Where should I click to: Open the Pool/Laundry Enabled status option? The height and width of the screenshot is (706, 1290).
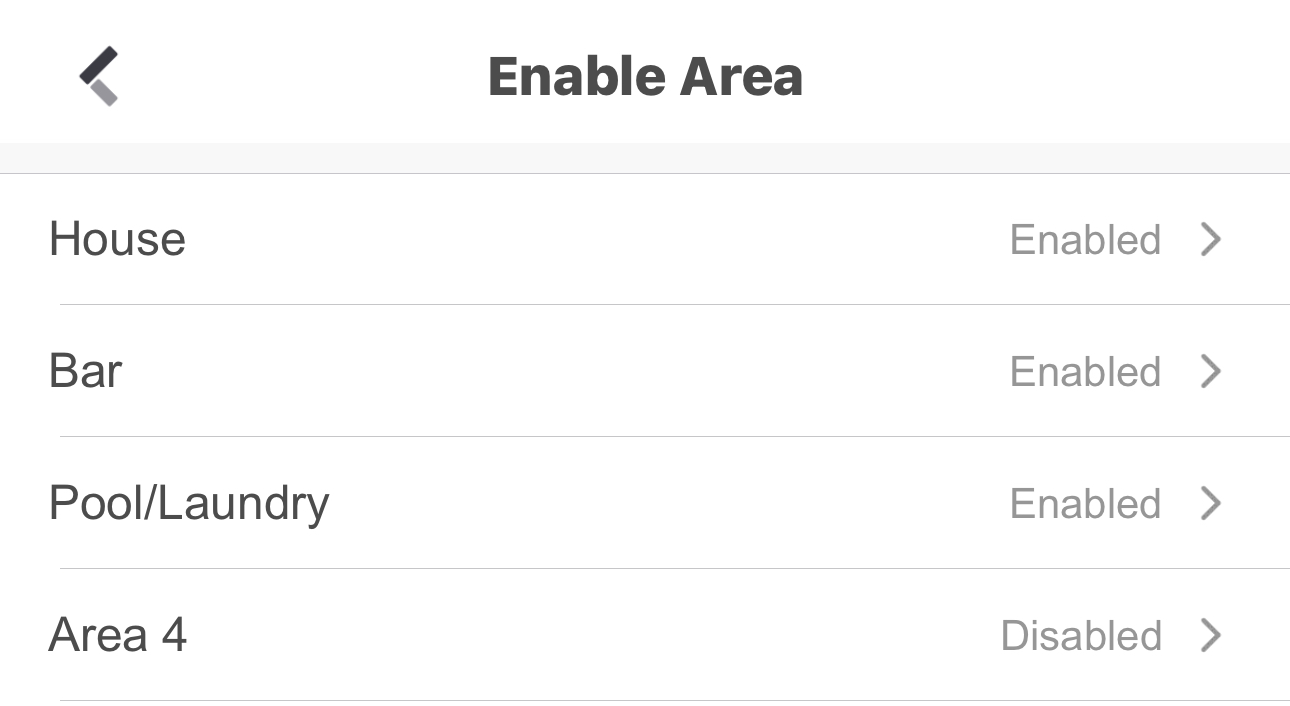(1085, 504)
